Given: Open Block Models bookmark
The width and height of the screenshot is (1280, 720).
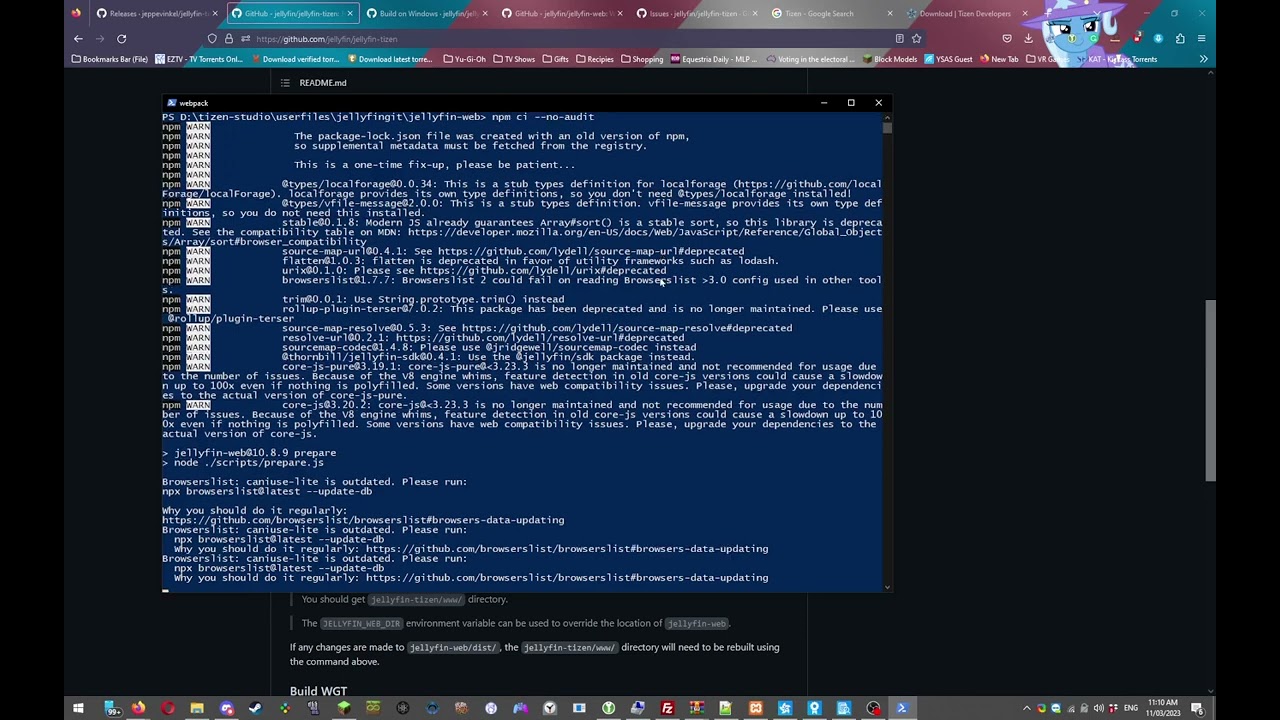Looking at the screenshot, I should pyautogui.click(x=889, y=59).
